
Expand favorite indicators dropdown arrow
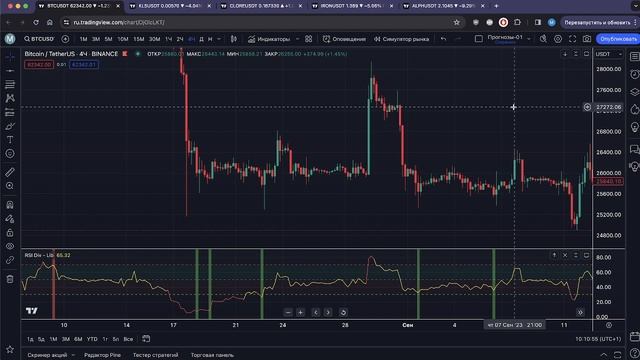point(297,39)
